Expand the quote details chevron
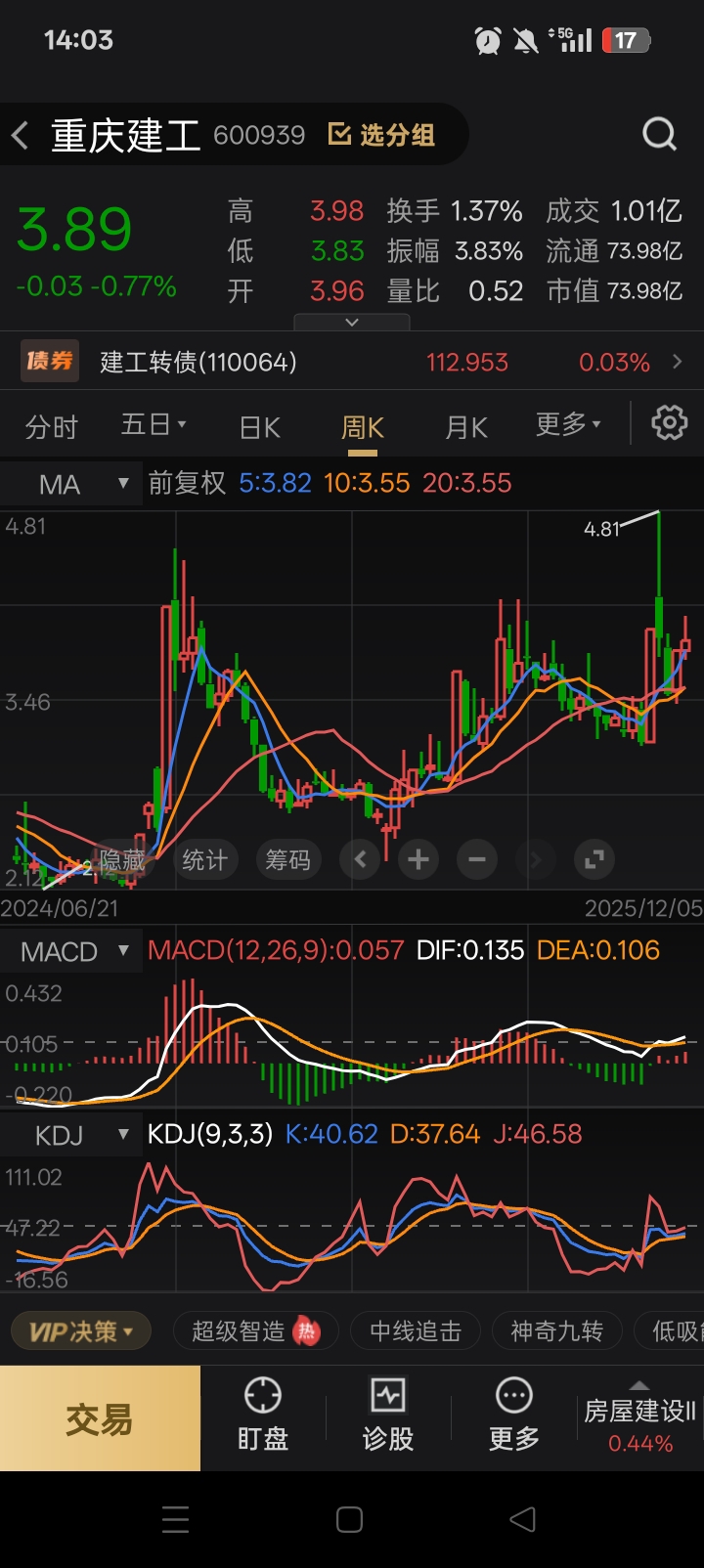The image size is (704, 1568). (352, 322)
